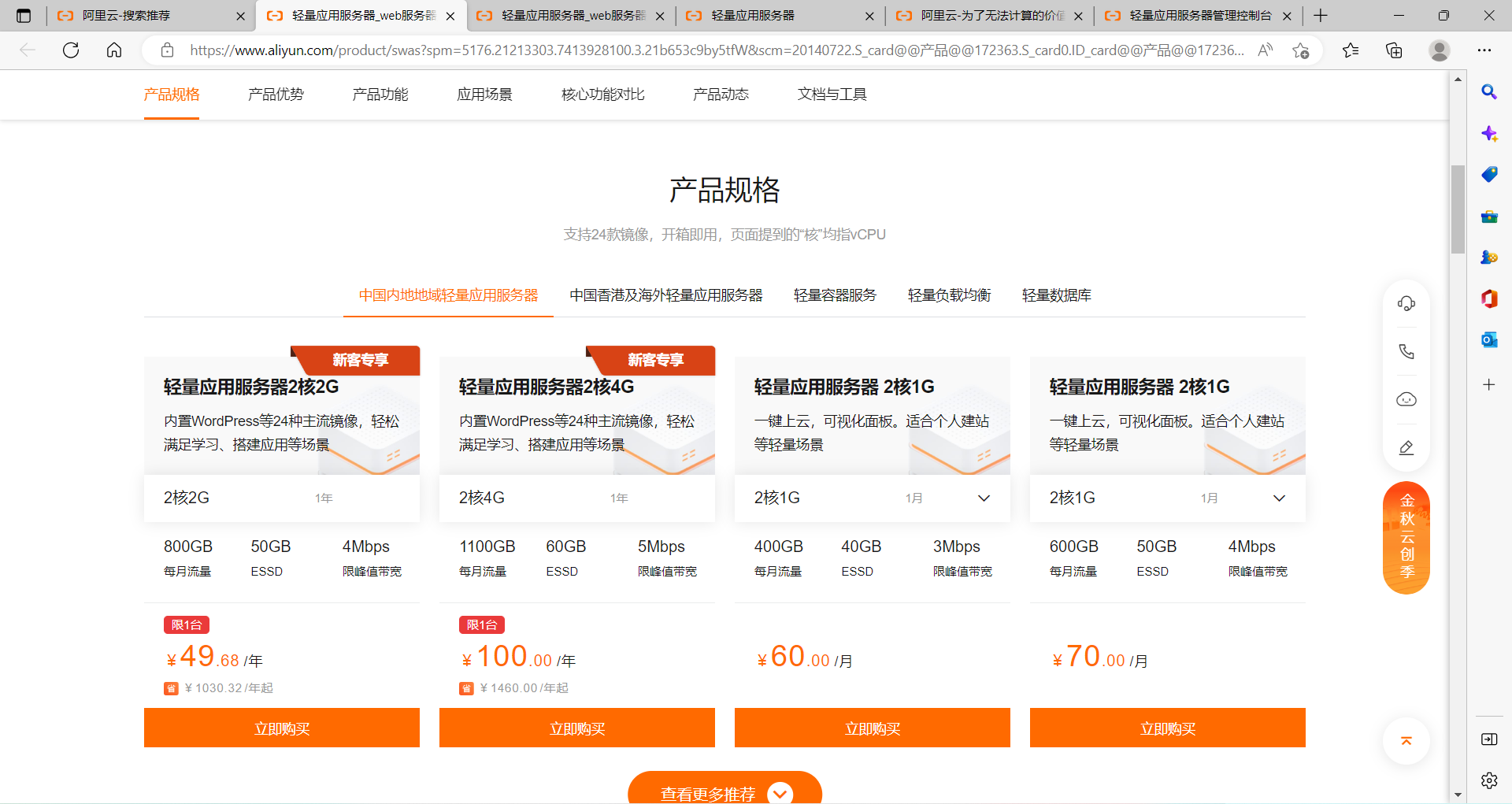The height and width of the screenshot is (804, 1512).
Task: Select 产品规格 navigation tab
Action: click(172, 94)
